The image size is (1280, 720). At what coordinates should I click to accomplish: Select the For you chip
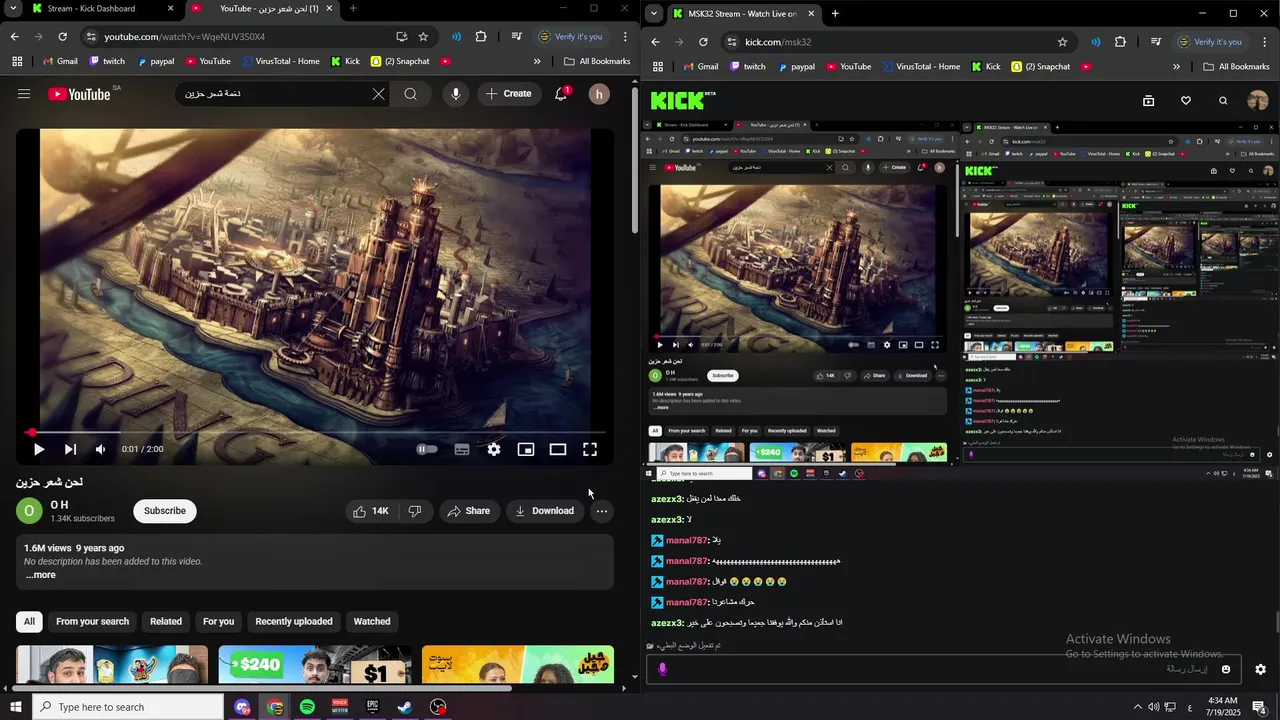pos(219,622)
